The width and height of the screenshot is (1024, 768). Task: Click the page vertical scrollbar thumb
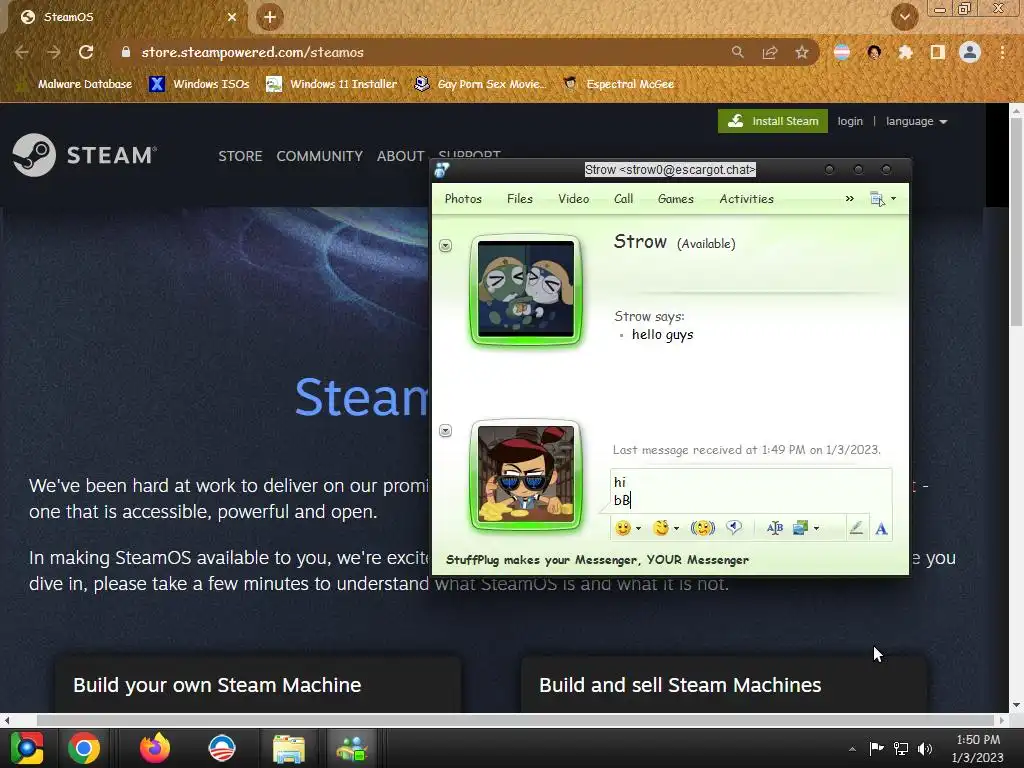1016,222
